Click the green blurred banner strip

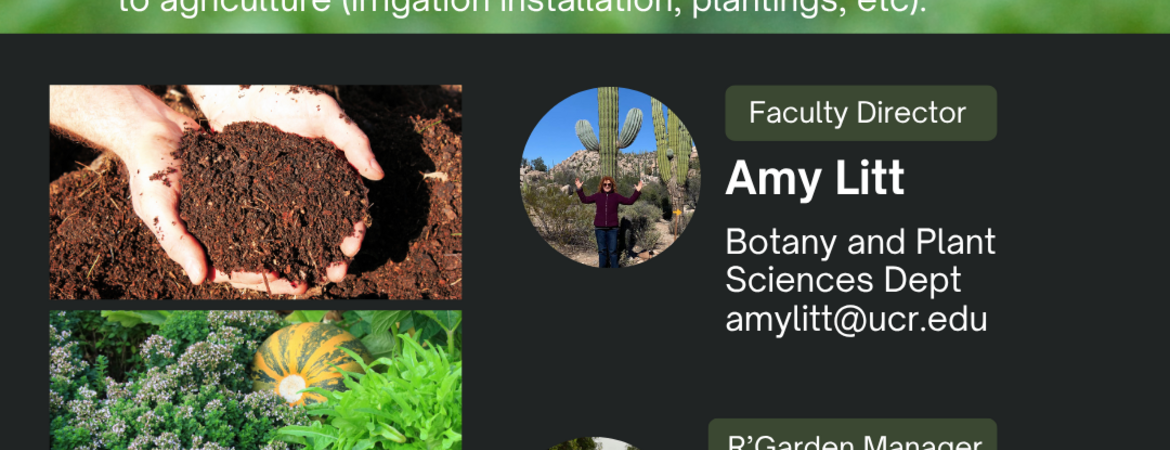[x=1050, y=15]
